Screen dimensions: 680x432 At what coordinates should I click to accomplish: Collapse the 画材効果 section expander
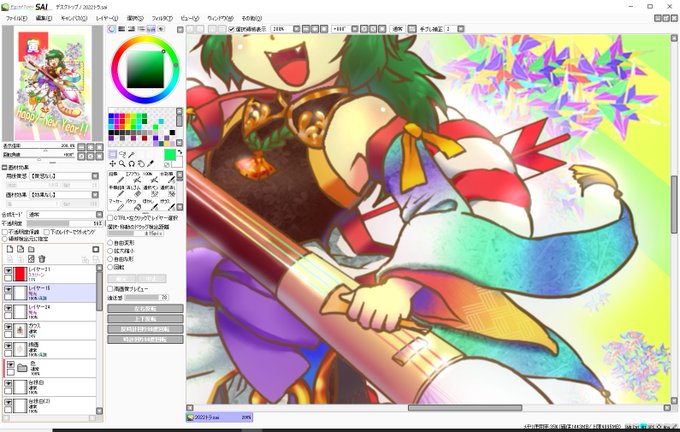click(5, 167)
